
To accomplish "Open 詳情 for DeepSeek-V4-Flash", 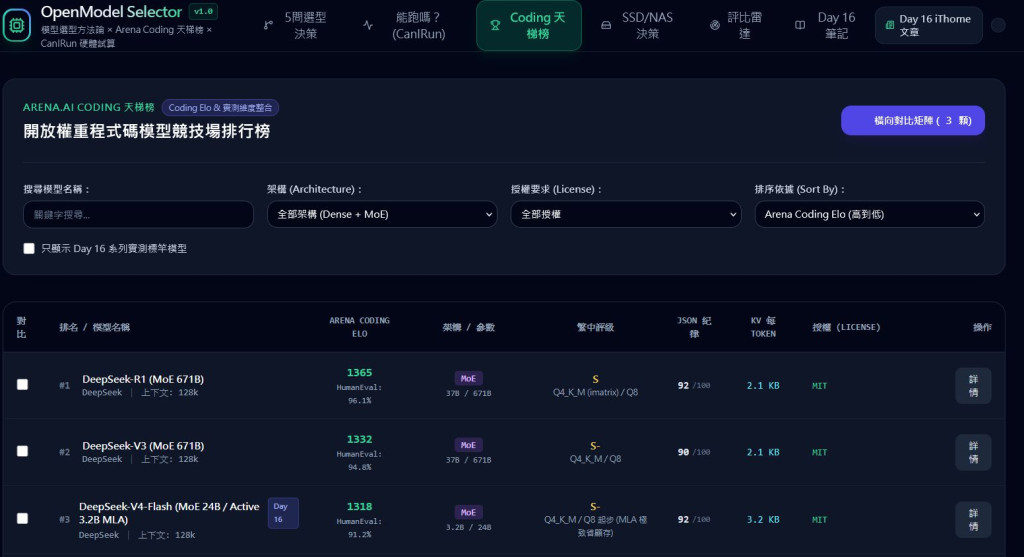I will (973, 520).
